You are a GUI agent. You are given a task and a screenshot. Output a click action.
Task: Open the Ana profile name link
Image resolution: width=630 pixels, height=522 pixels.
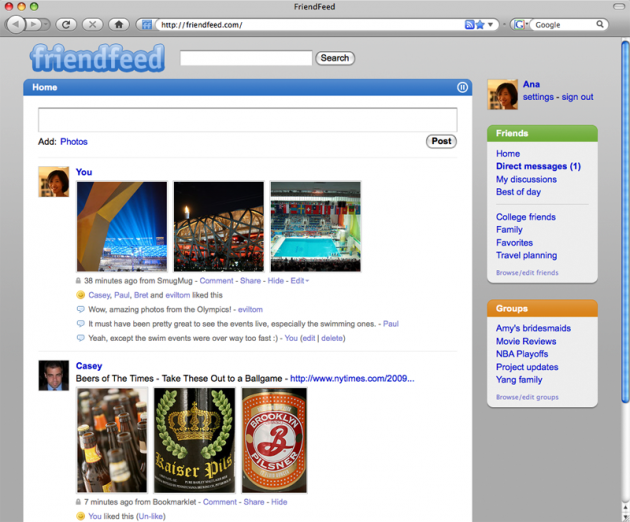(531, 84)
